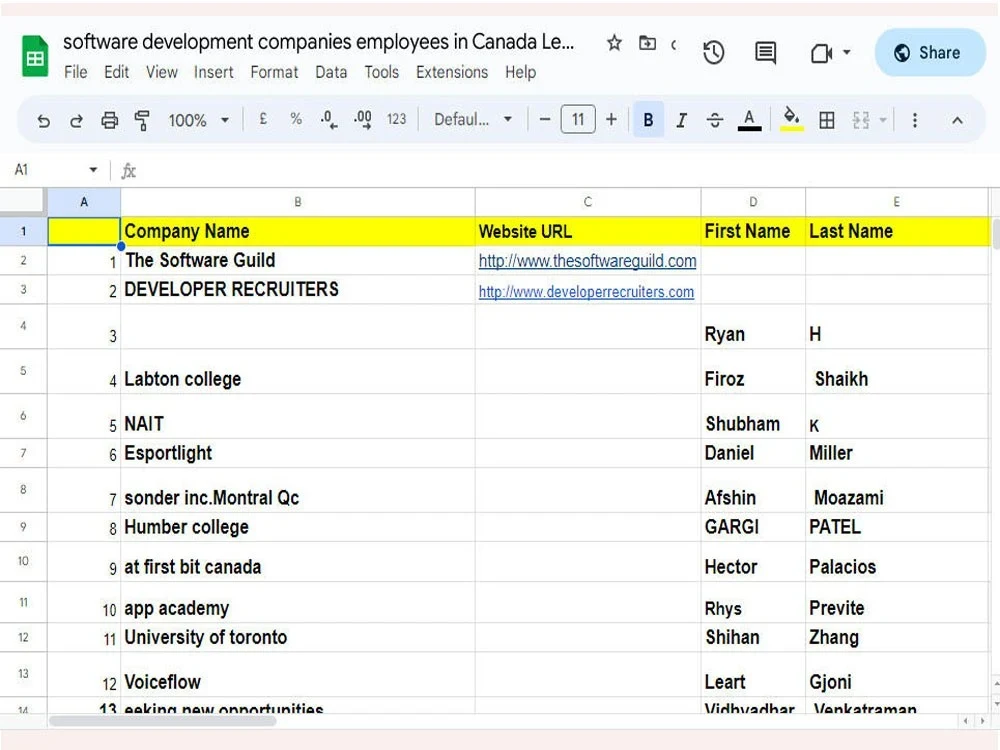The image size is (1000, 750).
Task: Select column B header
Action: coord(297,202)
